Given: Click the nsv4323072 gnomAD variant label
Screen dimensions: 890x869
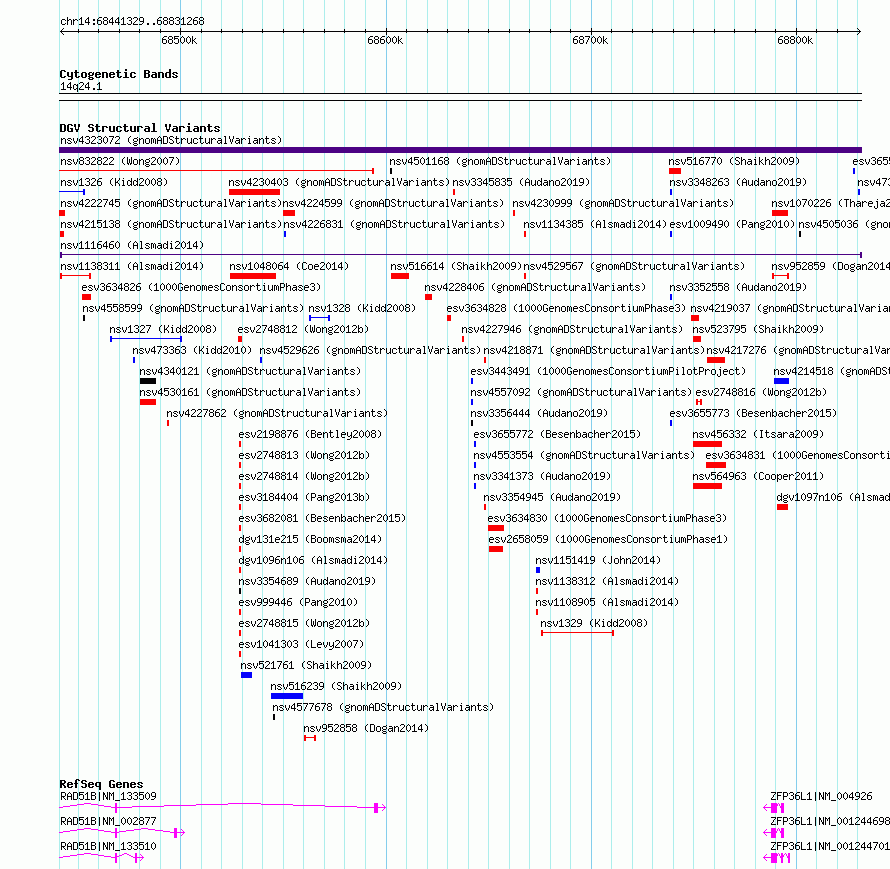Looking at the screenshot, I should click(x=171, y=140).
